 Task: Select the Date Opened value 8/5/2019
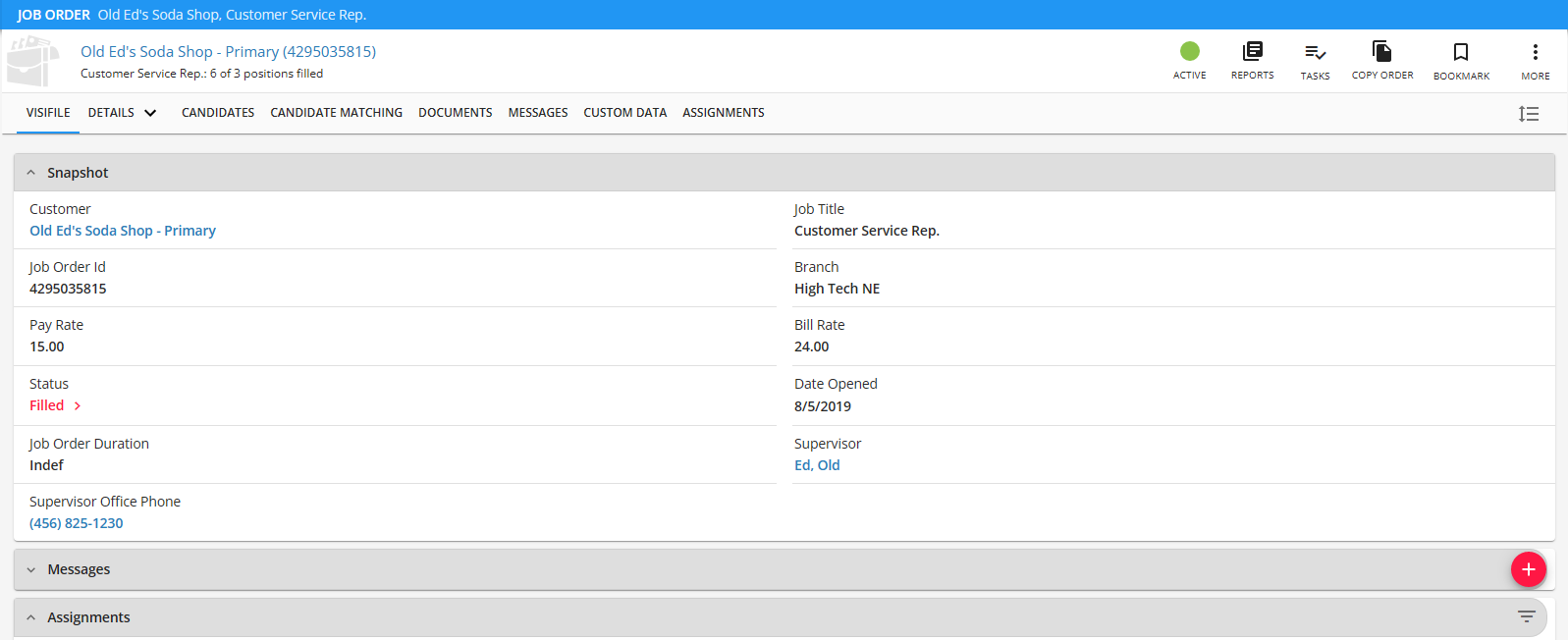point(823,406)
